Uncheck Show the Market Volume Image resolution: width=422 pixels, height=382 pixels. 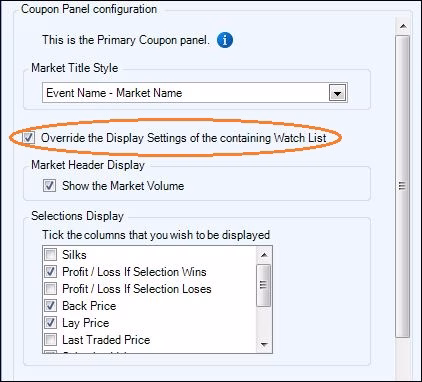coord(49,185)
